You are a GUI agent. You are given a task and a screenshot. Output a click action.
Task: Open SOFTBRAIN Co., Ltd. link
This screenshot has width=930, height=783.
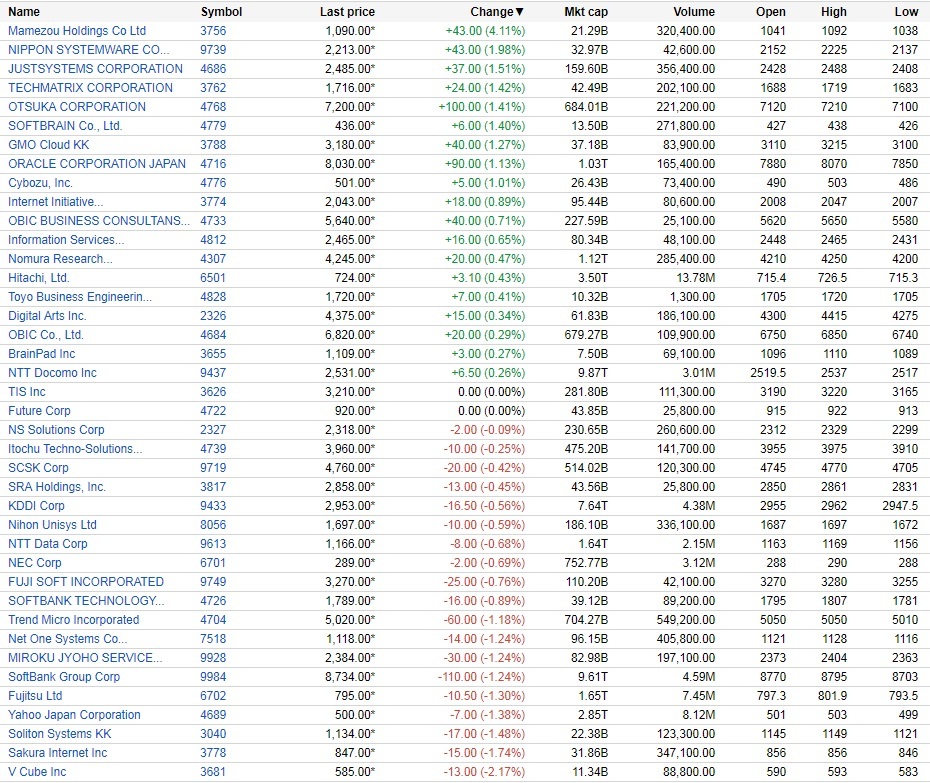(x=65, y=126)
